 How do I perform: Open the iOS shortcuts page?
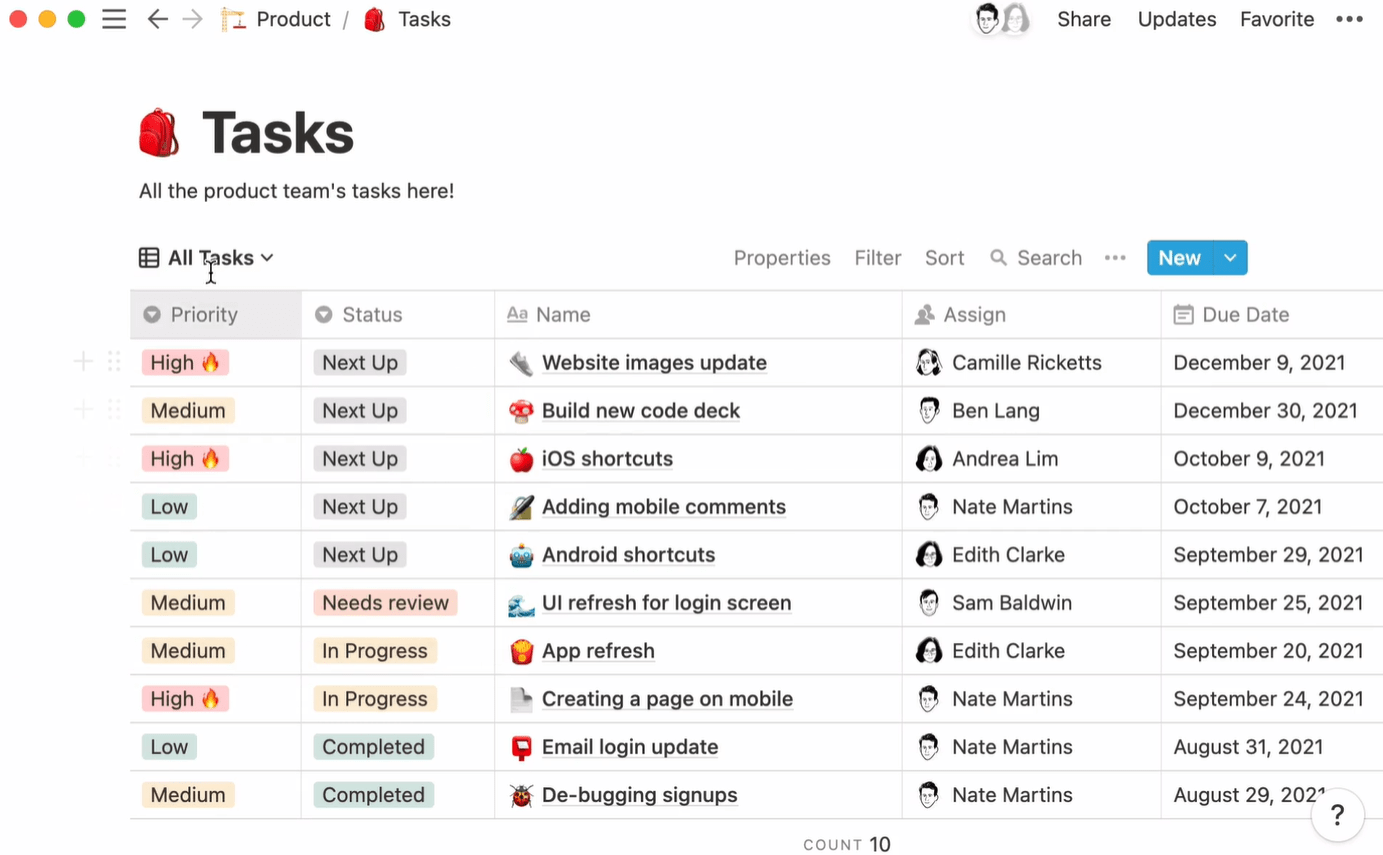point(607,459)
